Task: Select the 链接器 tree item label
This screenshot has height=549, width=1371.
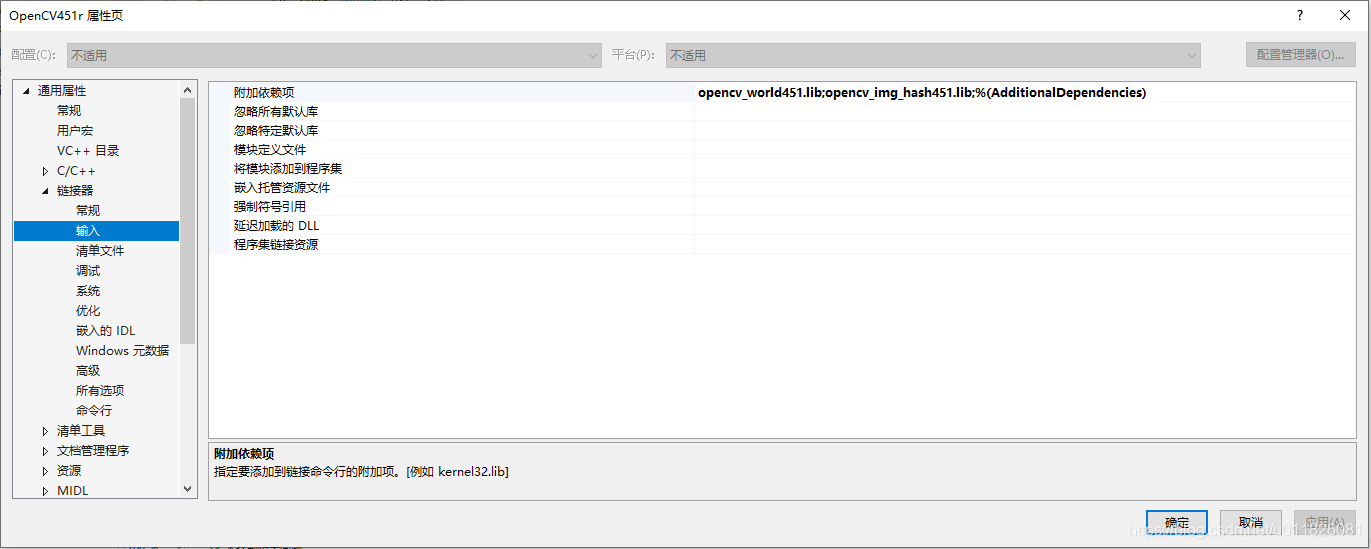Action: (x=75, y=191)
